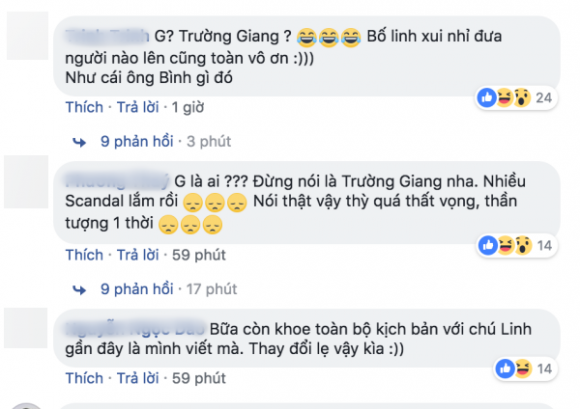This screenshot has height=409, width=580.
Task: Open the reaction count 24 on first comment
Action: 544,98
